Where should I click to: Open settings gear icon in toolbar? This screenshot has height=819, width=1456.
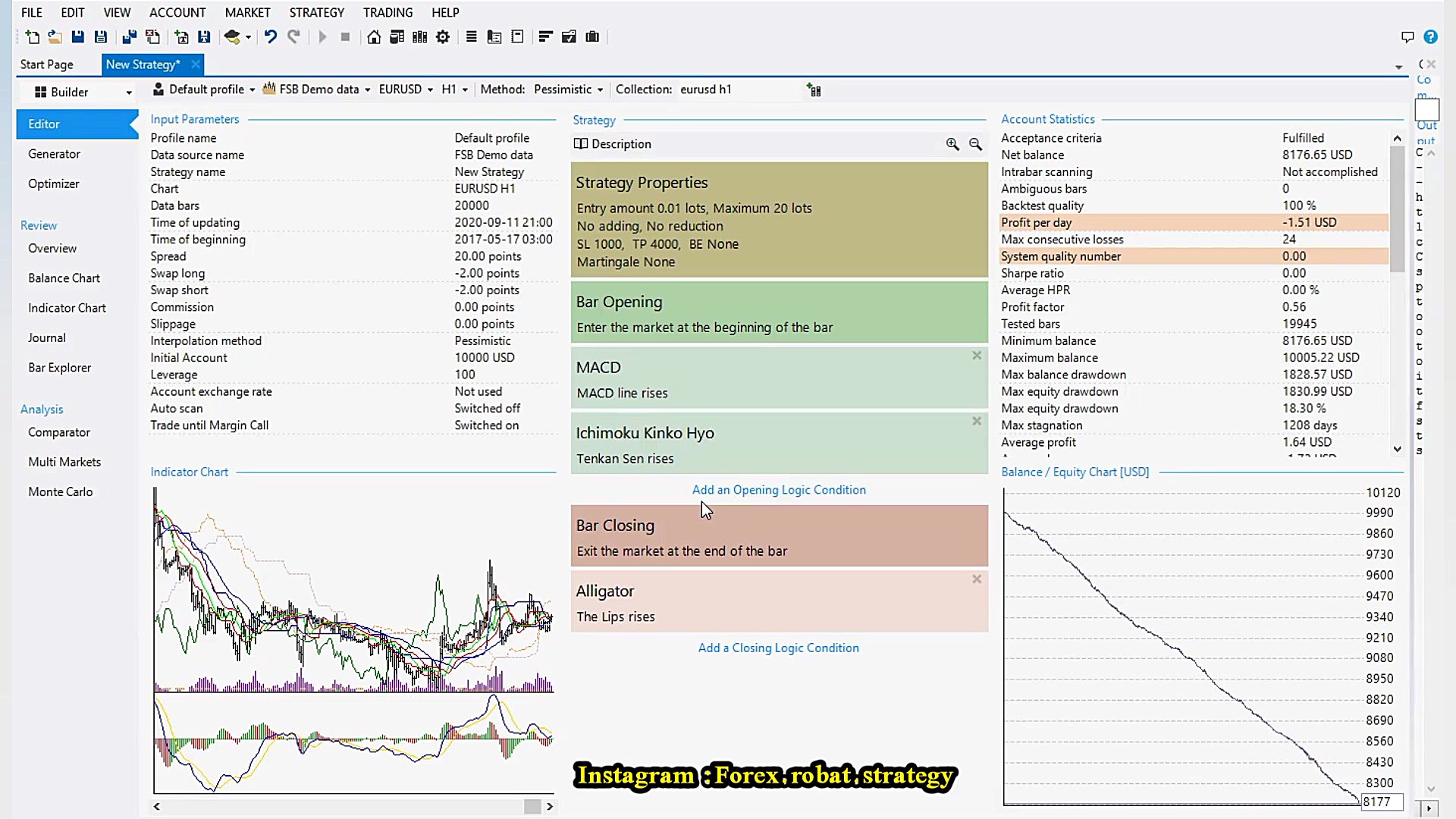click(x=443, y=36)
